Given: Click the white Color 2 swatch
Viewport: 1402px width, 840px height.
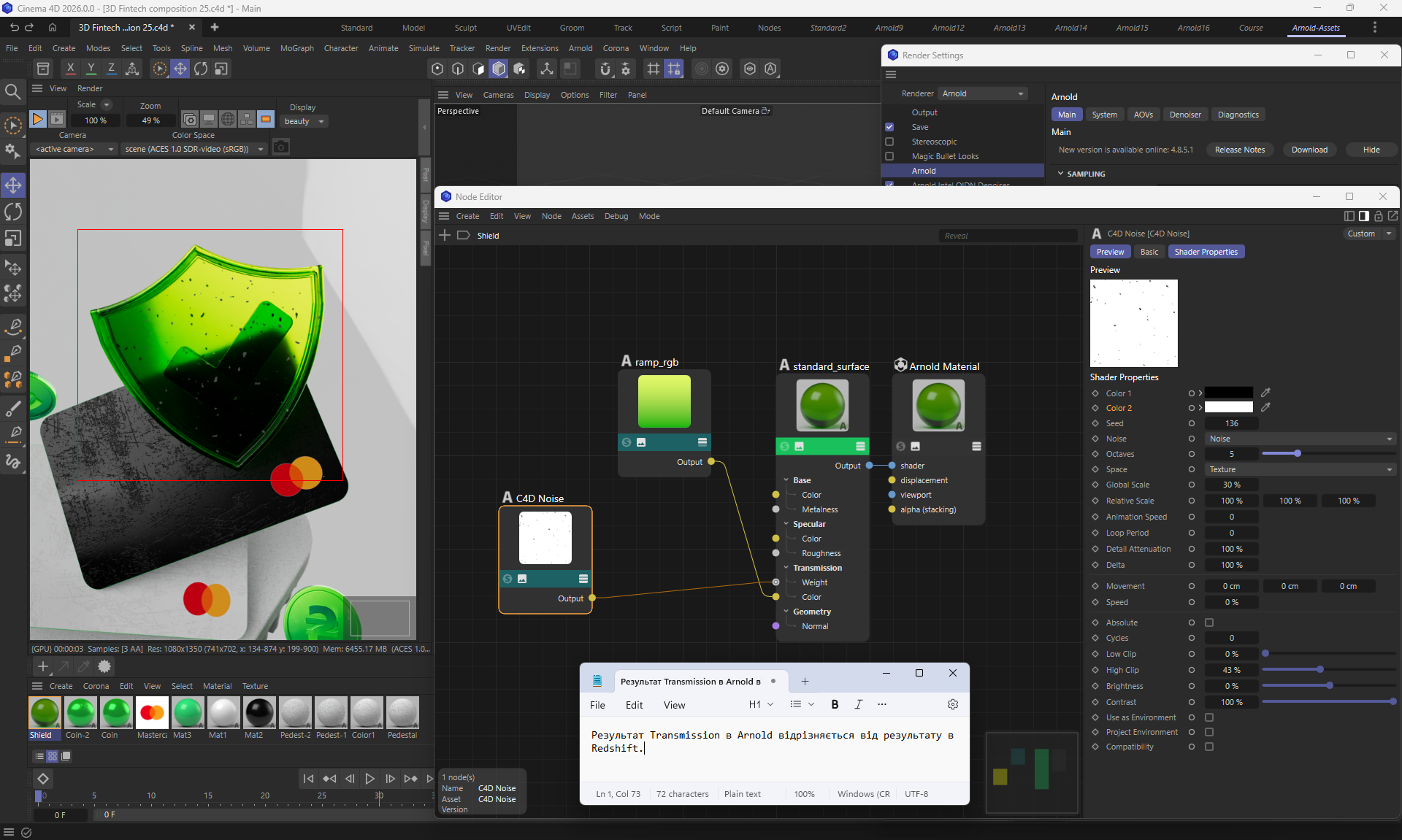Looking at the screenshot, I should coord(1228,408).
